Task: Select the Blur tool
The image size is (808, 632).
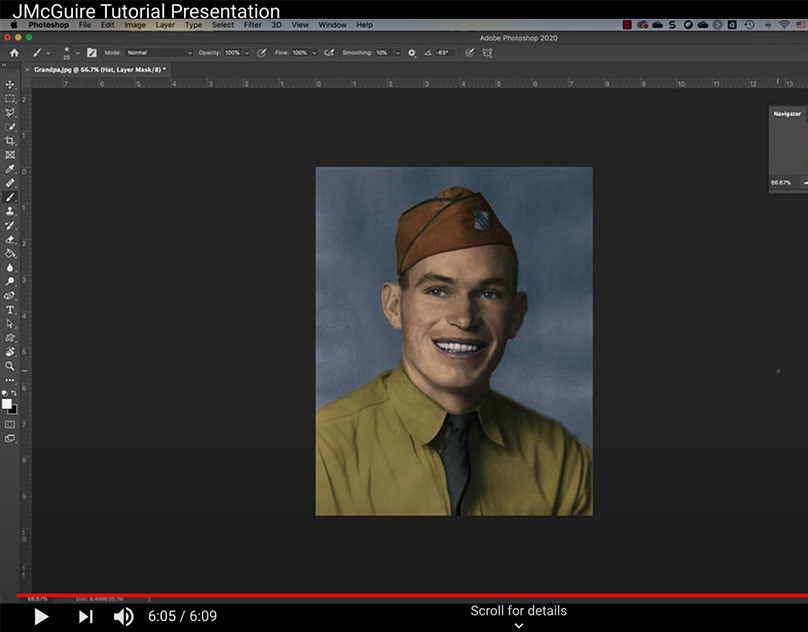Action: pyautogui.click(x=10, y=268)
